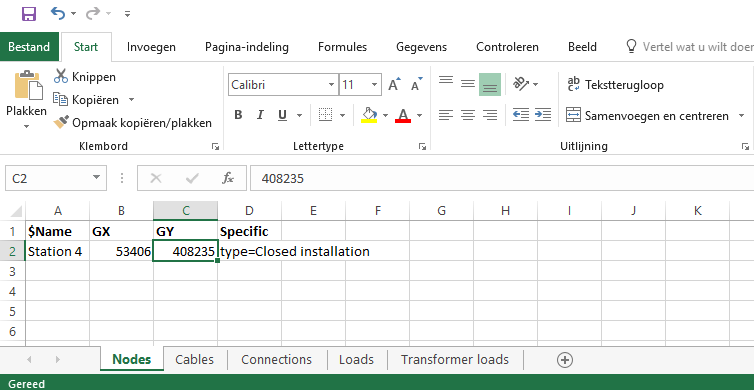This screenshot has width=754, height=390.
Task: Click the Save icon in quick access toolbar
Action: coord(29,13)
